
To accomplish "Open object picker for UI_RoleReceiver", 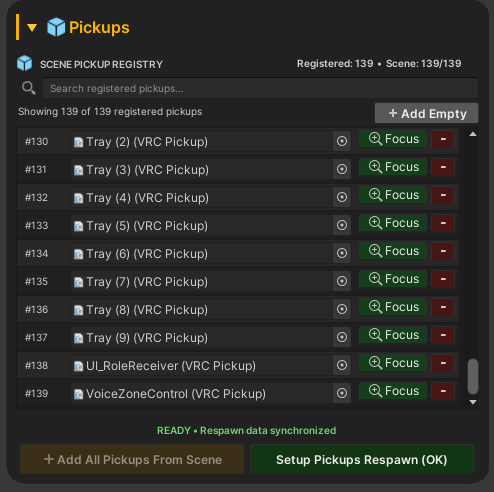I will point(342,365).
